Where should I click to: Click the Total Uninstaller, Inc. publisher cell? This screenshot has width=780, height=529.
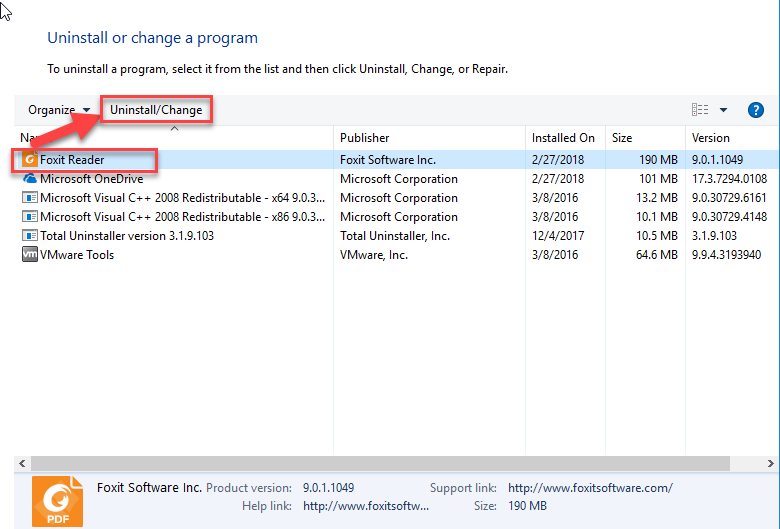click(x=395, y=235)
